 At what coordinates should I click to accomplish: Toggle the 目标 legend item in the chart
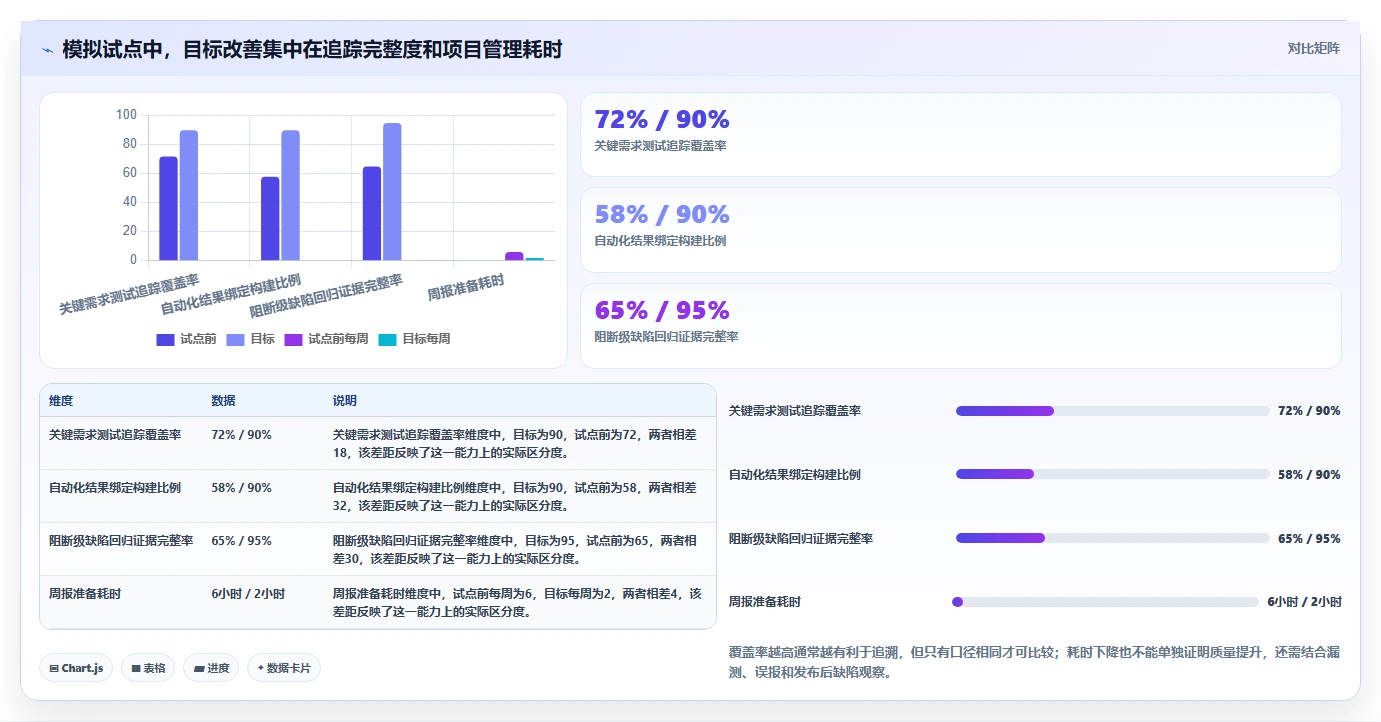tap(250, 339)
